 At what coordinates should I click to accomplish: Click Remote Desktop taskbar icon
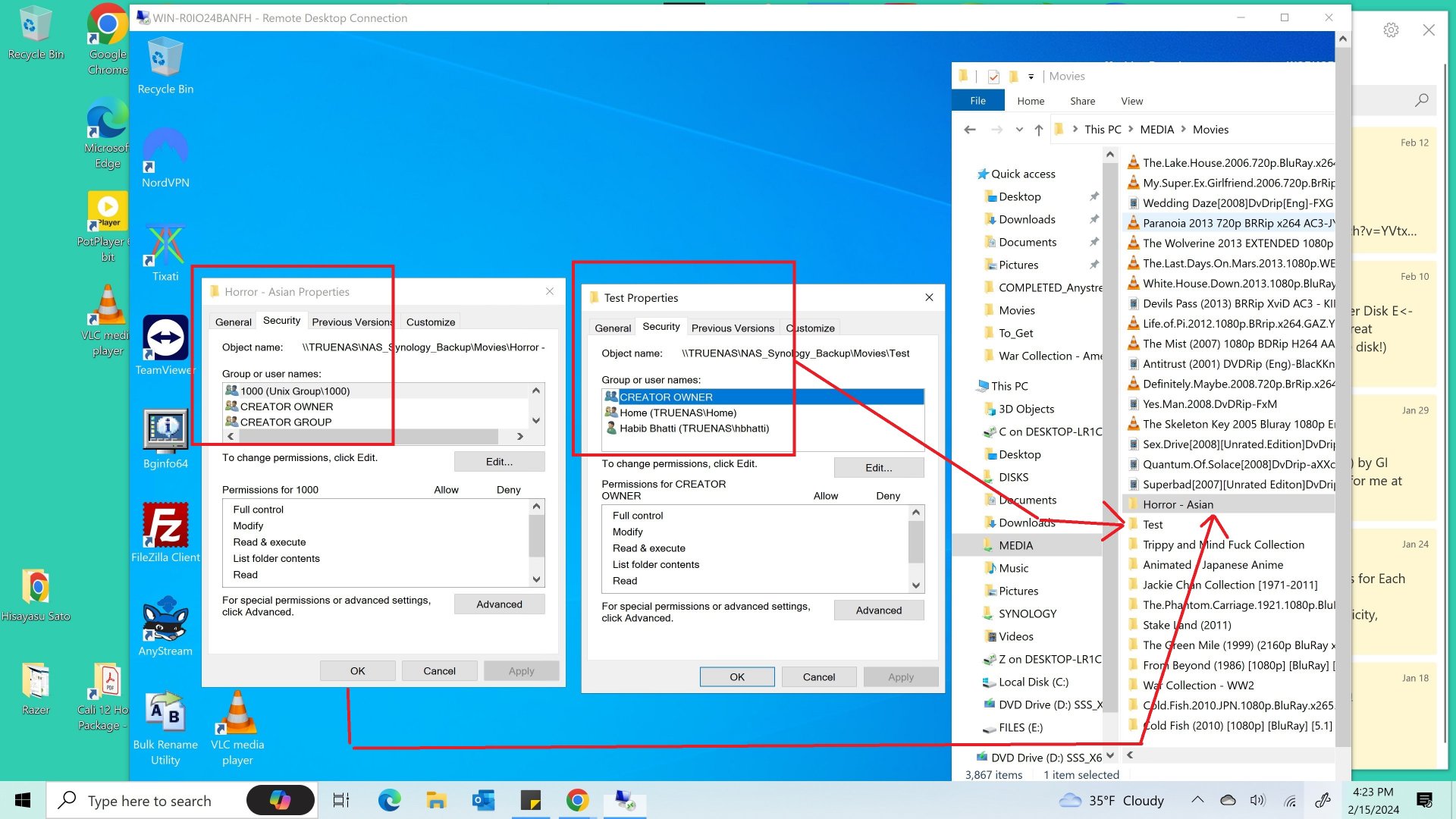point(625,800)
